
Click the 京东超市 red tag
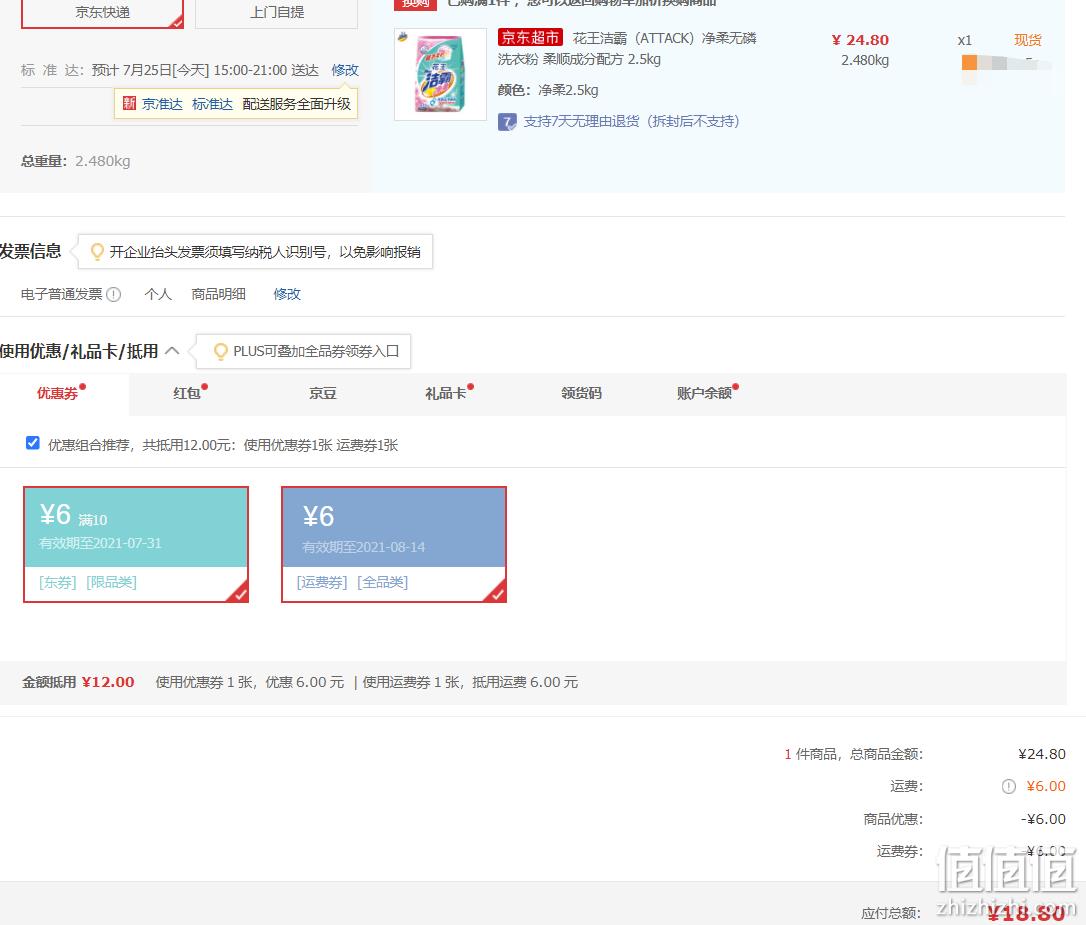click(x=530, y=37)
